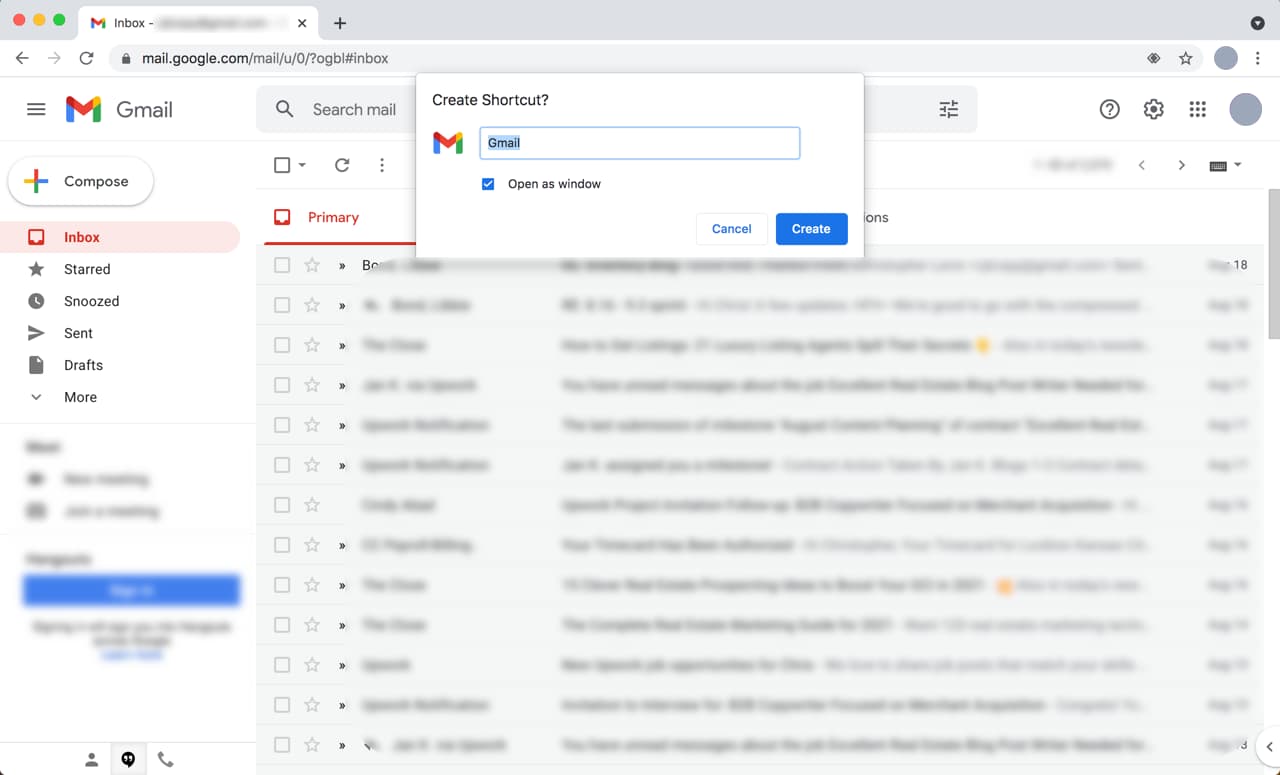Open the Help icon
Image resolution: width=1280 pixels, height=775 pixels.
tap(1109, 109)
